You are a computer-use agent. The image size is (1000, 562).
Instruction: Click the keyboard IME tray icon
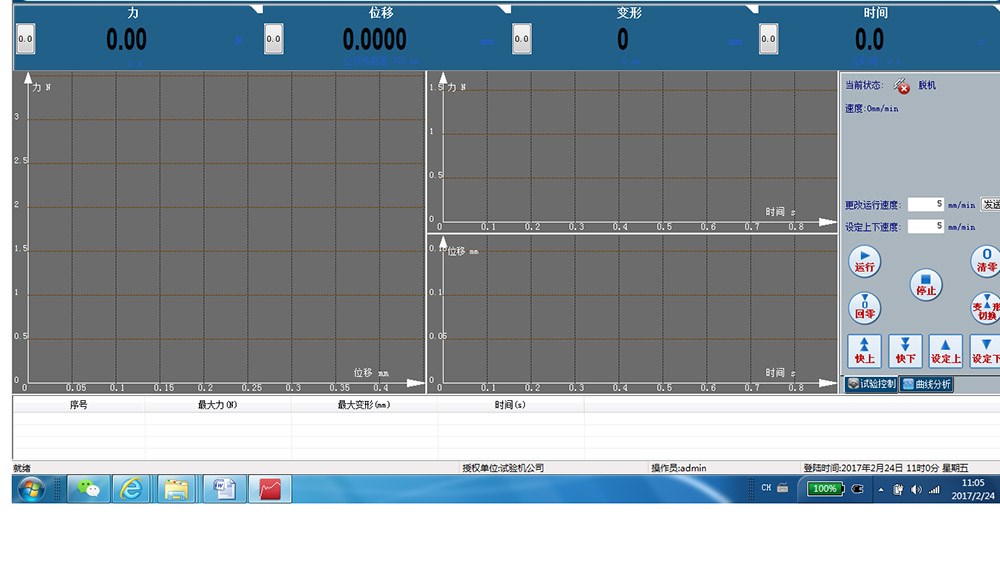point(783,487)
